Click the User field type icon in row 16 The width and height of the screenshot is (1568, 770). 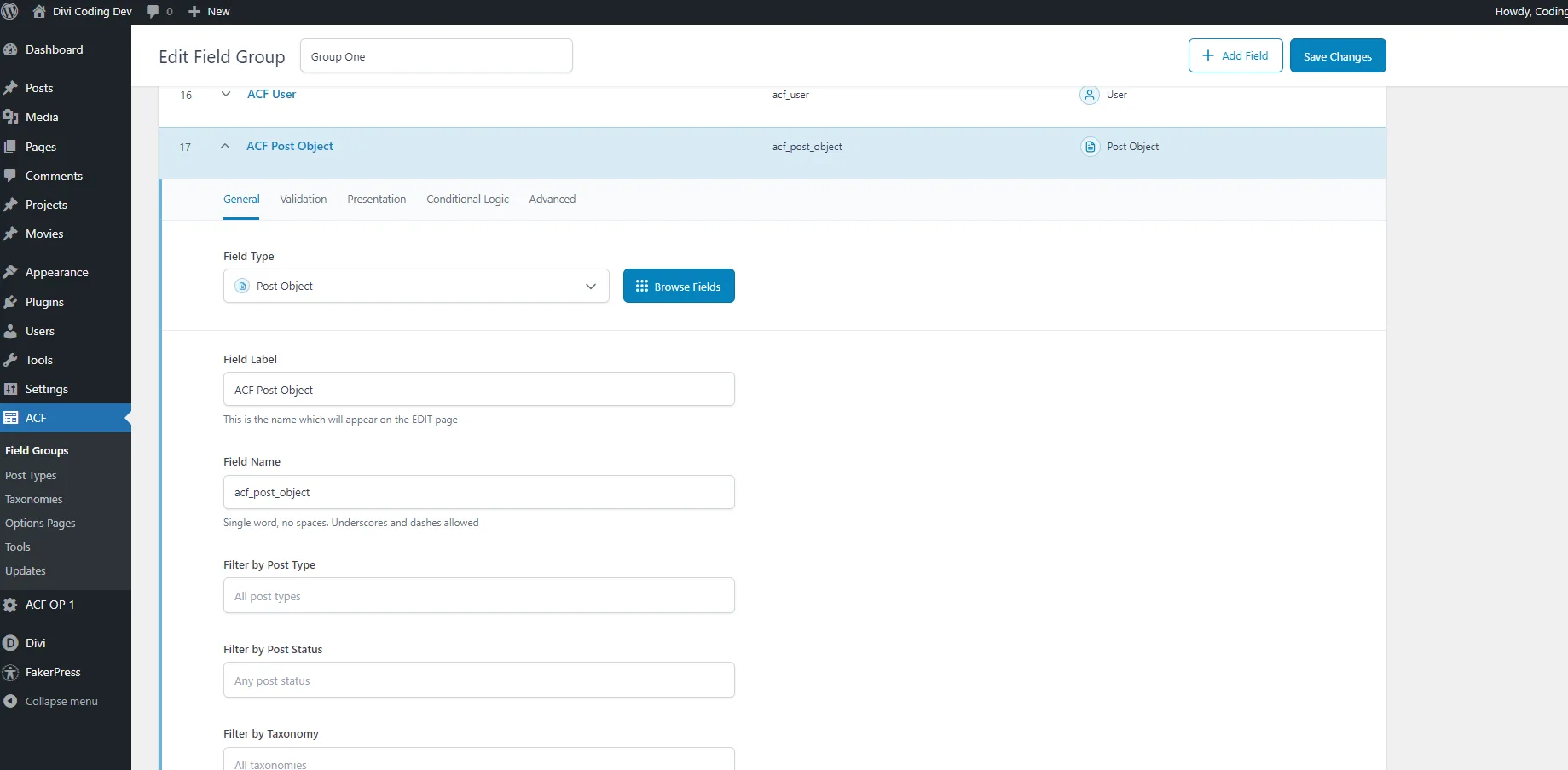[1089, 95]
